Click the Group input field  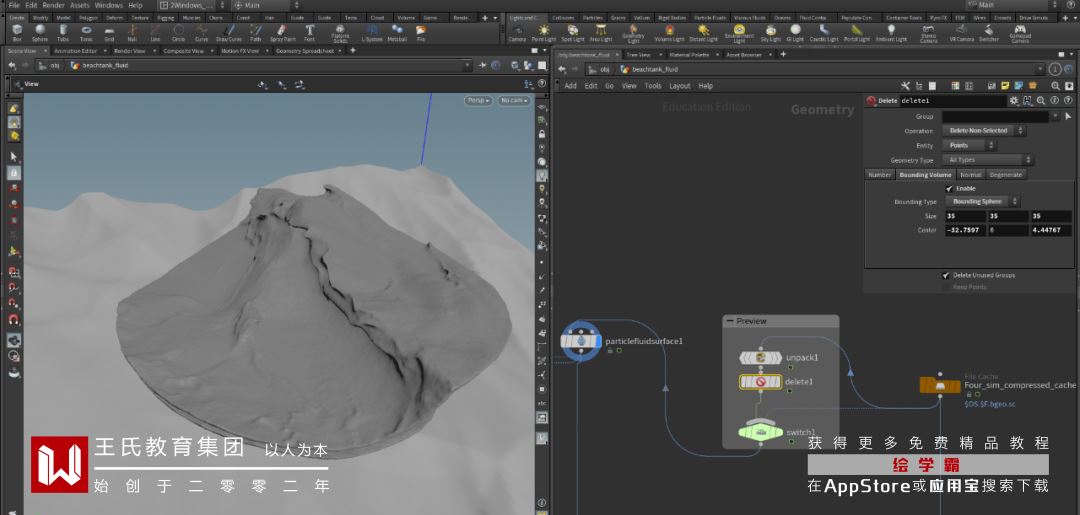tap(996, 117)
